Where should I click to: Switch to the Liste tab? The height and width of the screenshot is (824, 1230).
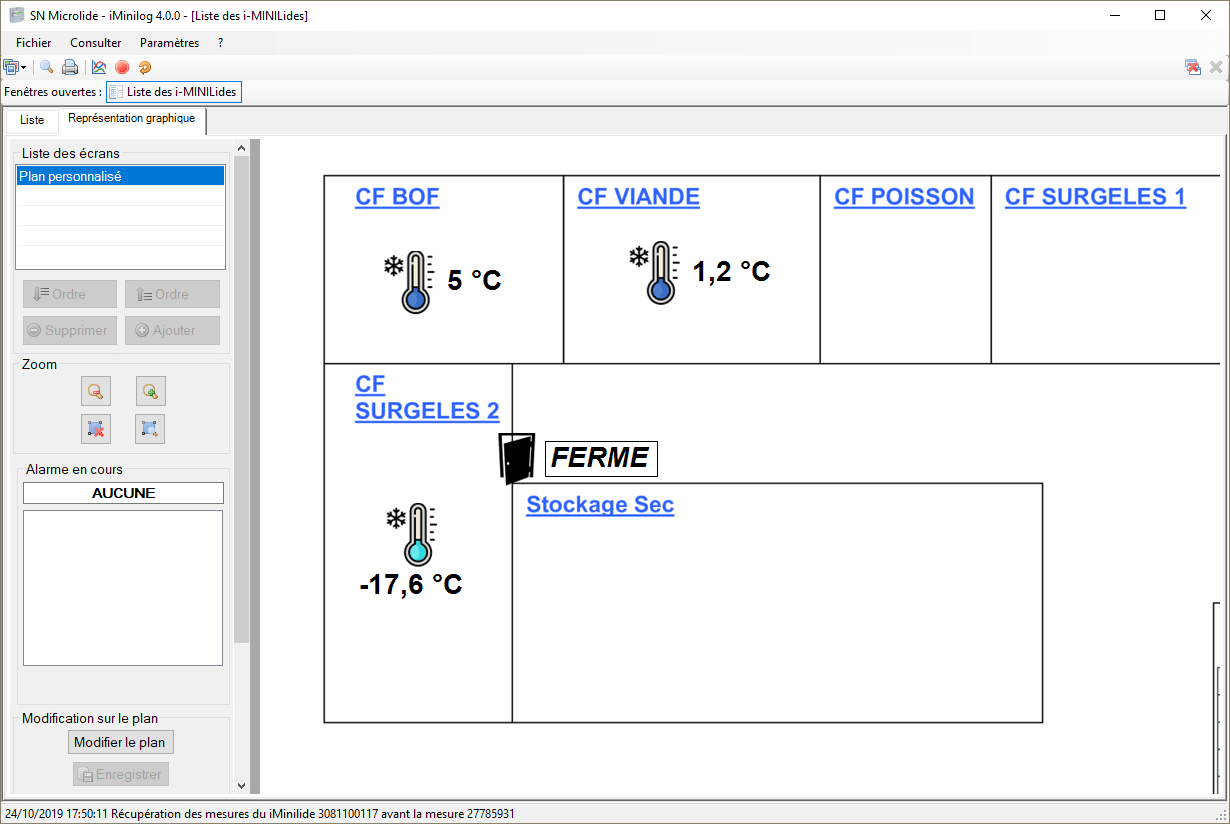[32, 120]
